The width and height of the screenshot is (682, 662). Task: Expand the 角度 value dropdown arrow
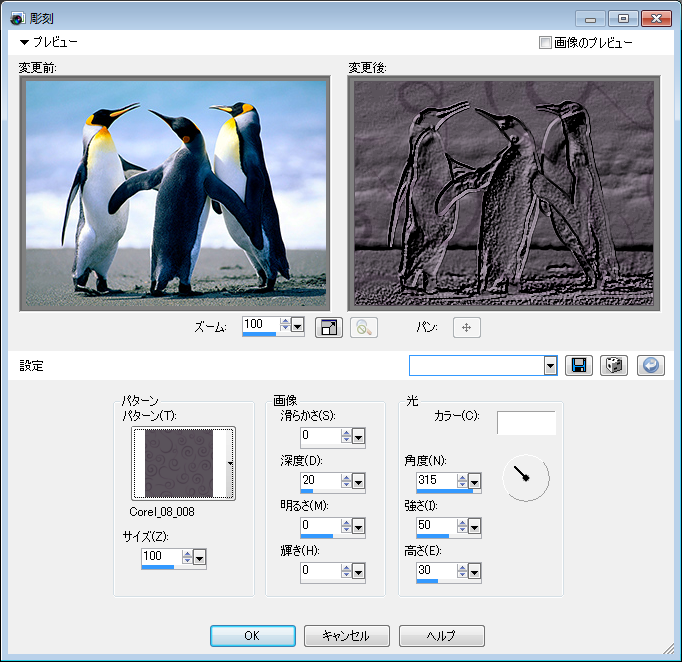pyautogui.click(x=475, y=481)
